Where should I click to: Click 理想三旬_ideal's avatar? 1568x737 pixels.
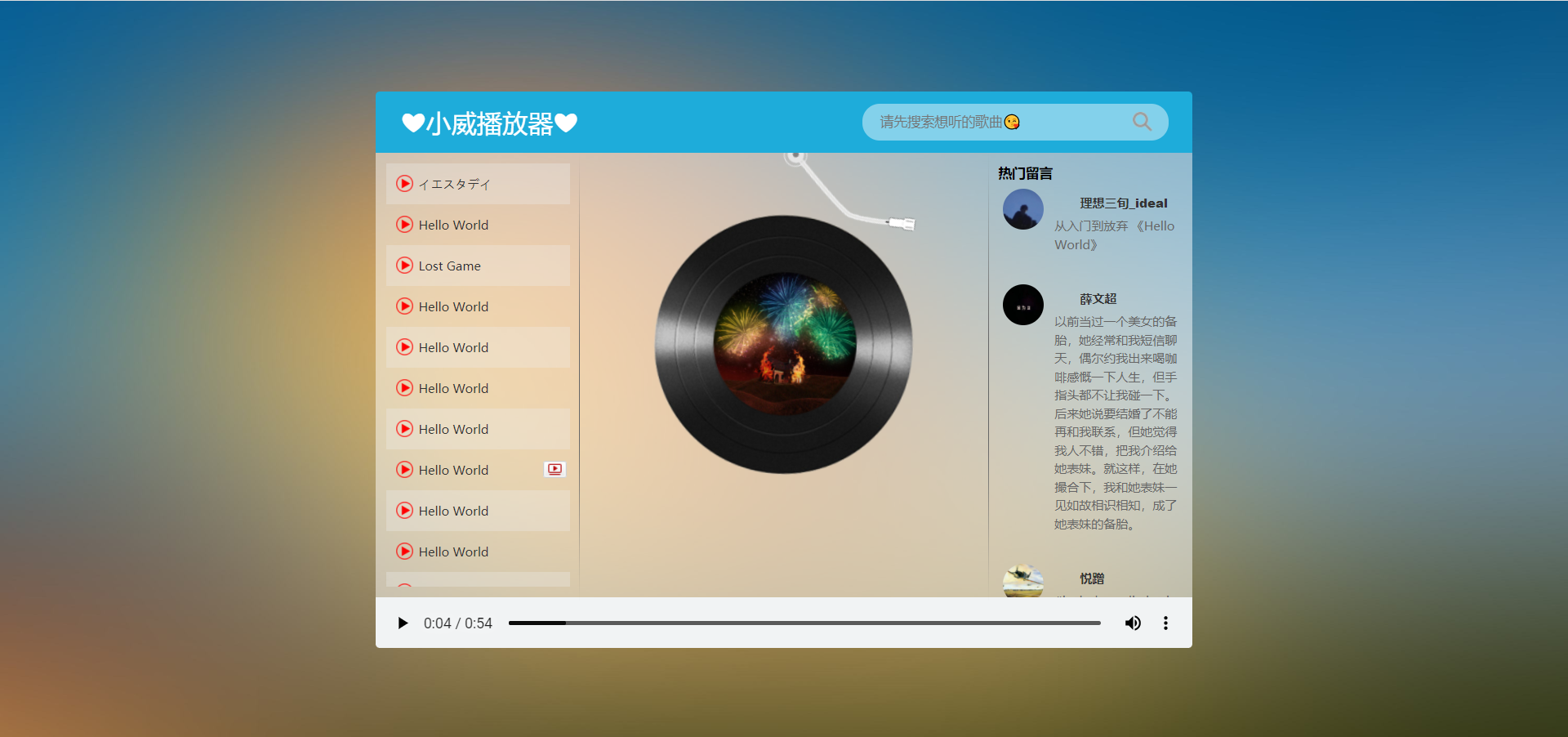[x=1022, y=209]
